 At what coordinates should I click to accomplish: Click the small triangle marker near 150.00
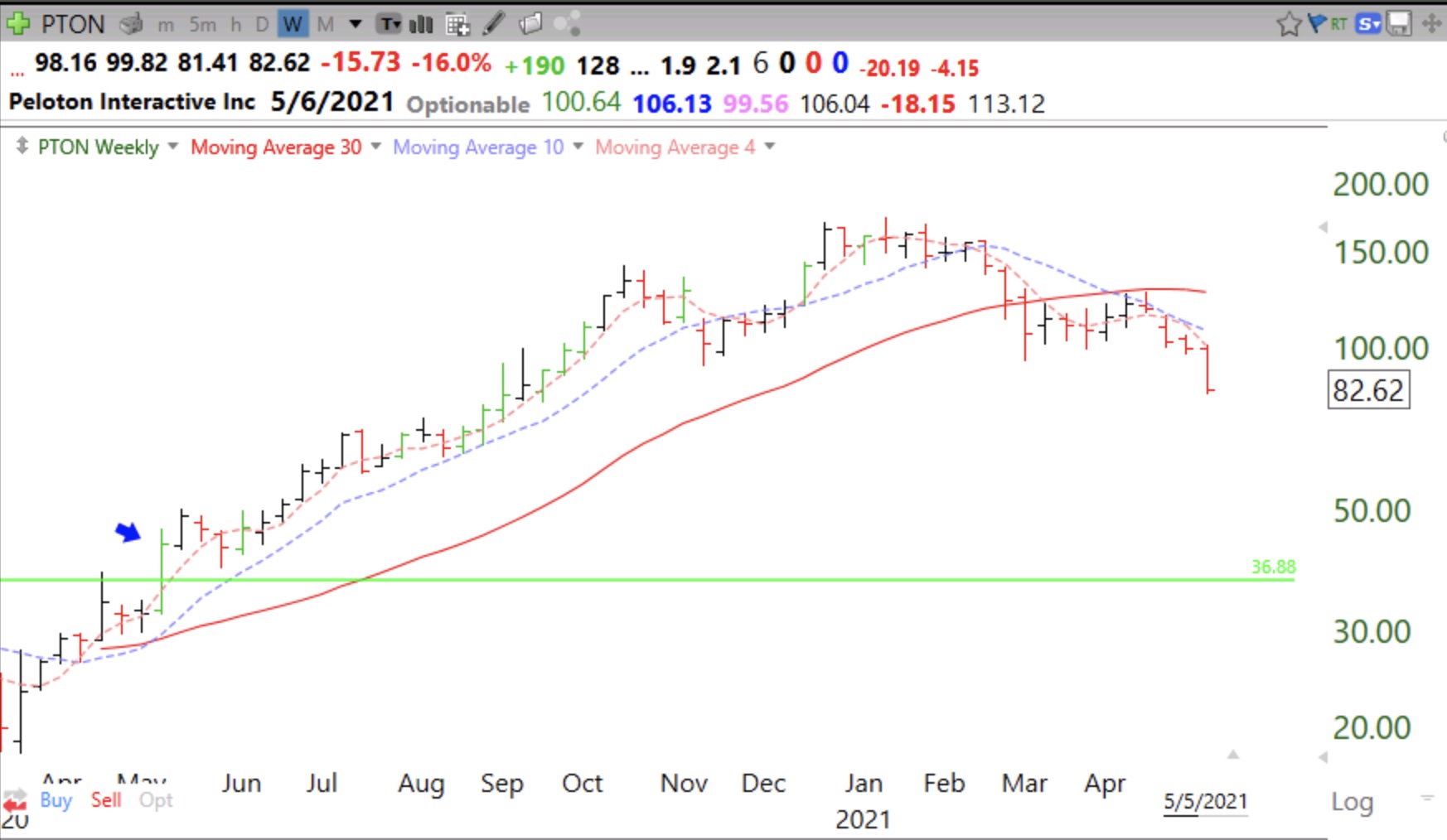tap(1323, 226)
